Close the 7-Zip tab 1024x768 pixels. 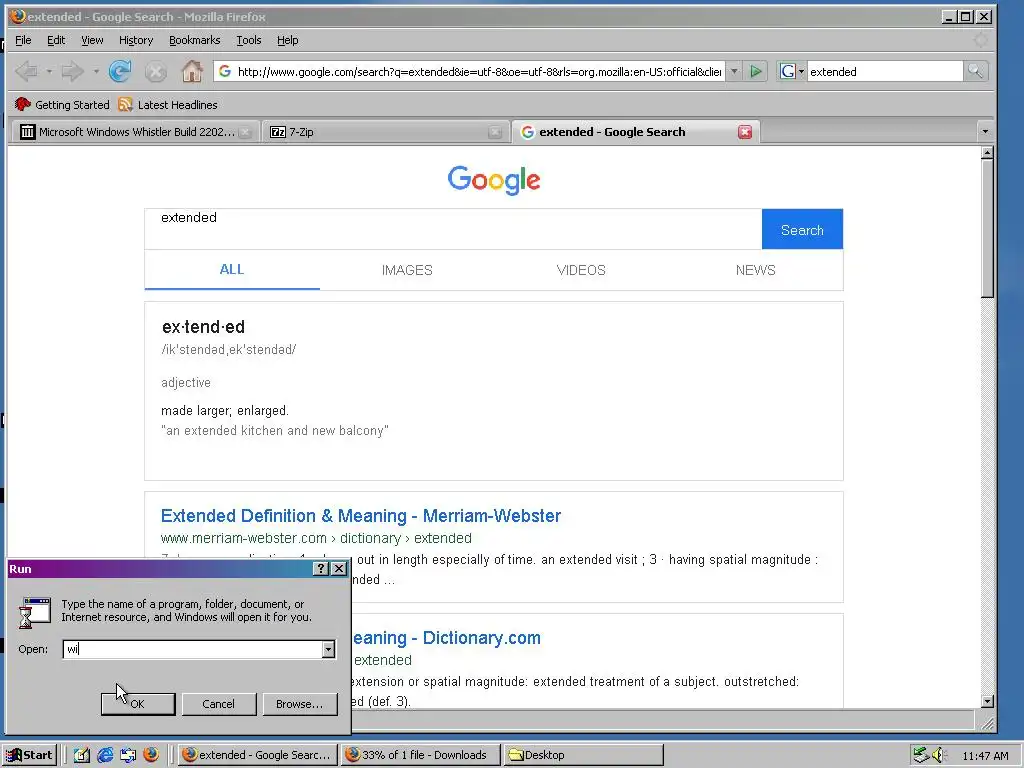pyautogui.click(x=495, y=132)
